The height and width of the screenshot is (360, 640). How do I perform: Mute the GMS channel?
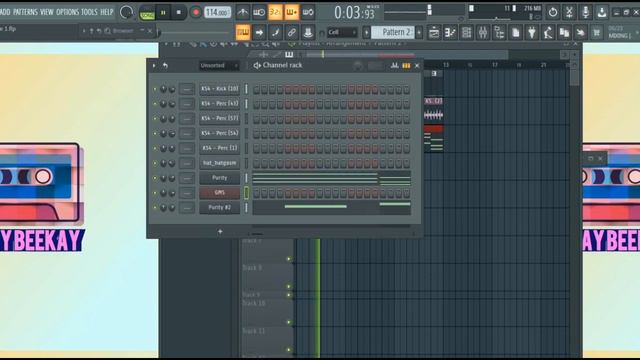[x=155, y=193]
